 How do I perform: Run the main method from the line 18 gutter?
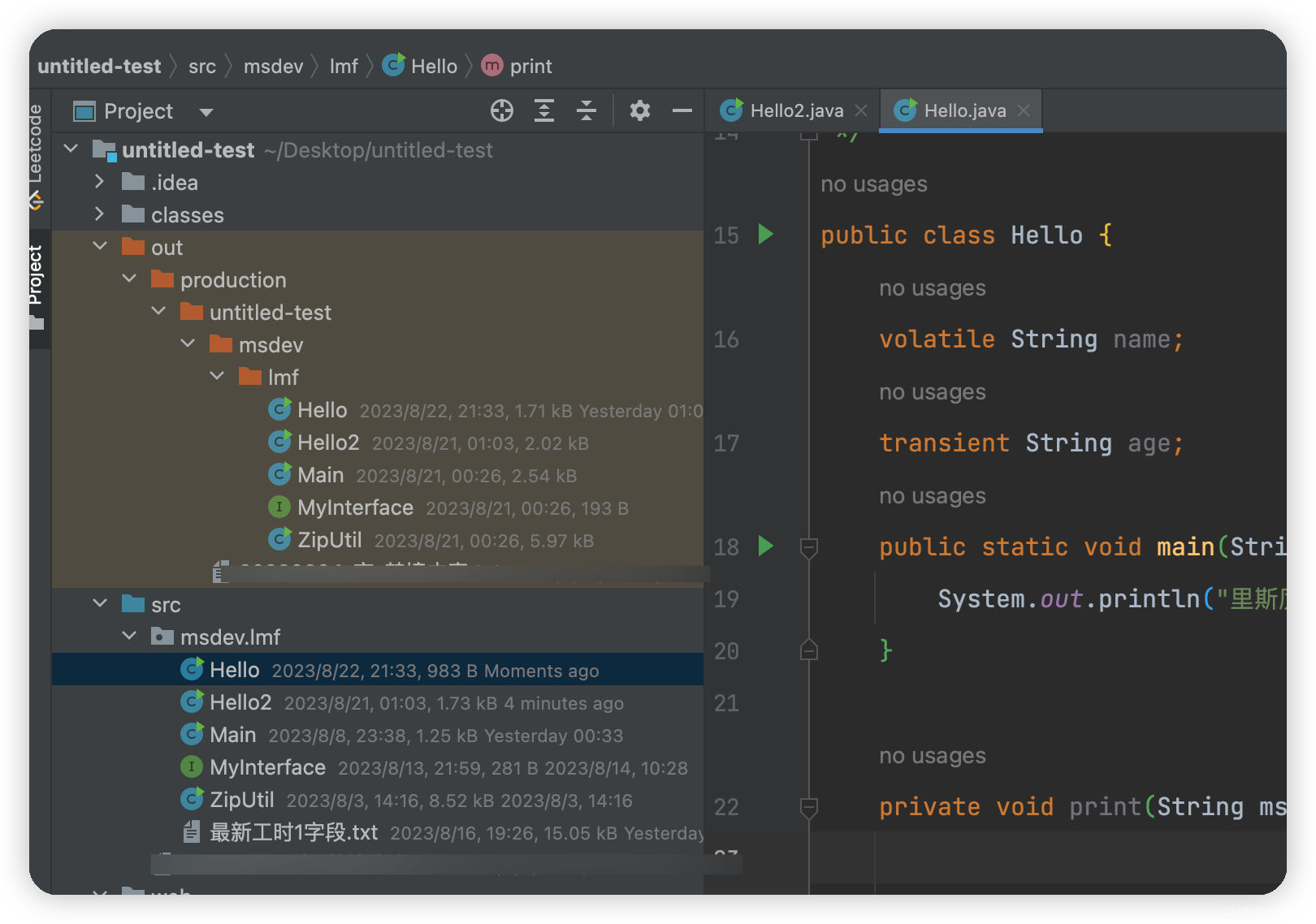[765, 546]
